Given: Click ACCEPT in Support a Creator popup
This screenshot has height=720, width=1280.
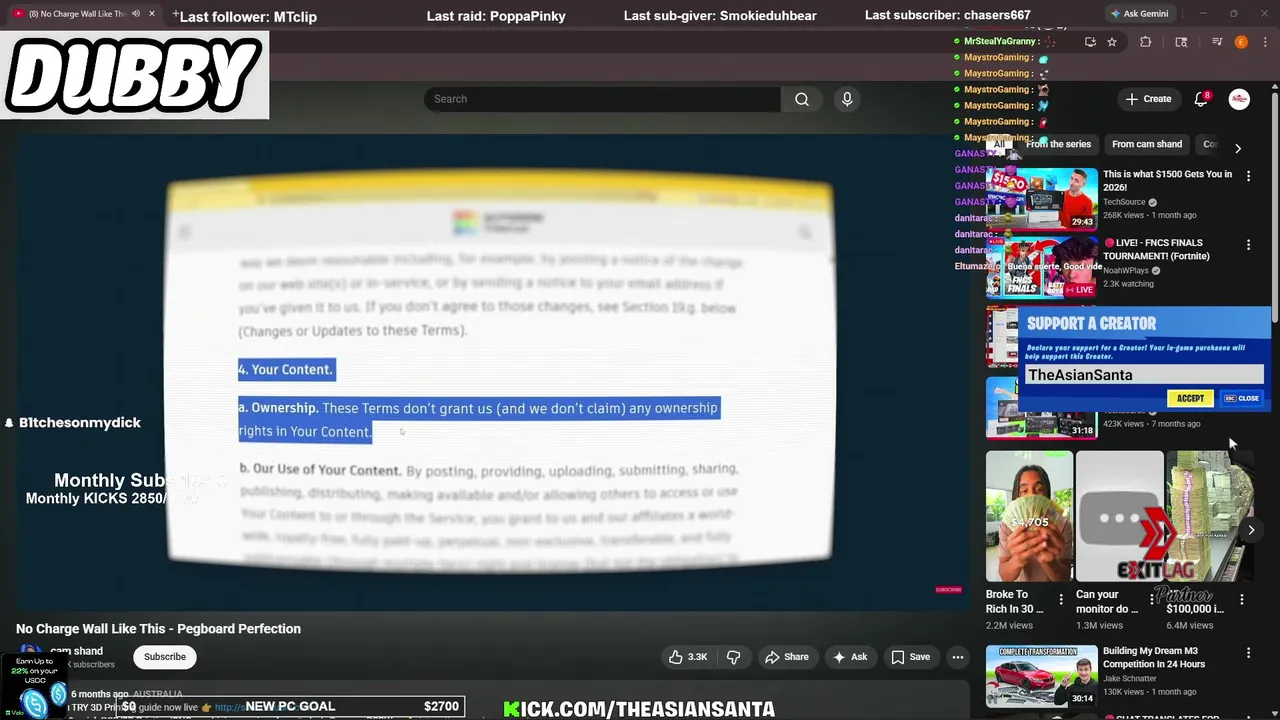Looking at the screenshot, I should point(1190,398).
